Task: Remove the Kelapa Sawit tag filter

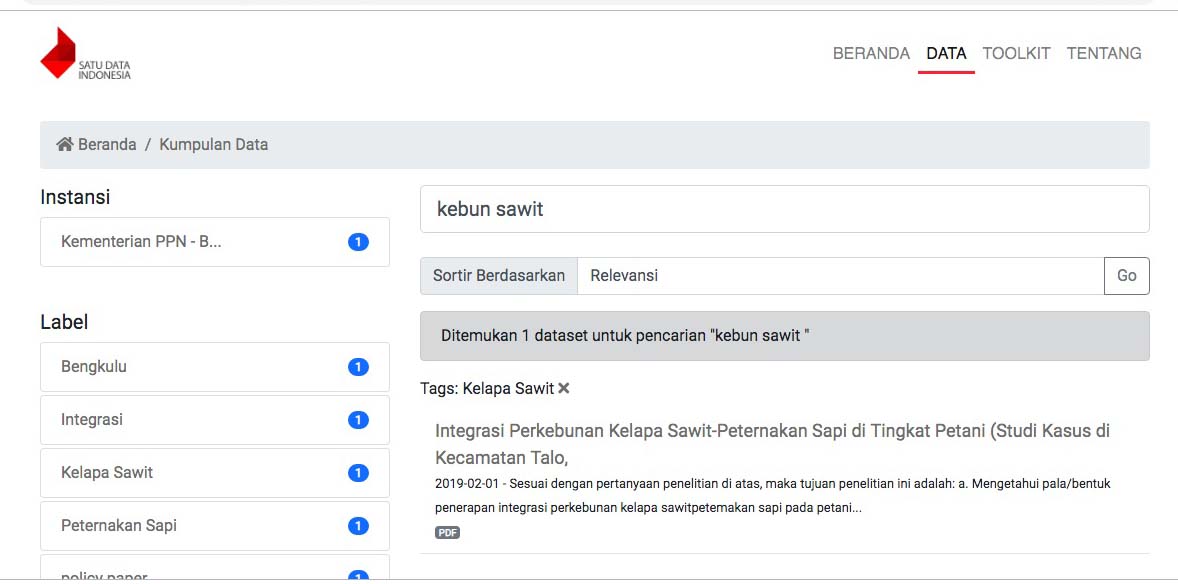Action: pyautogui.click(x=564, y=388)
